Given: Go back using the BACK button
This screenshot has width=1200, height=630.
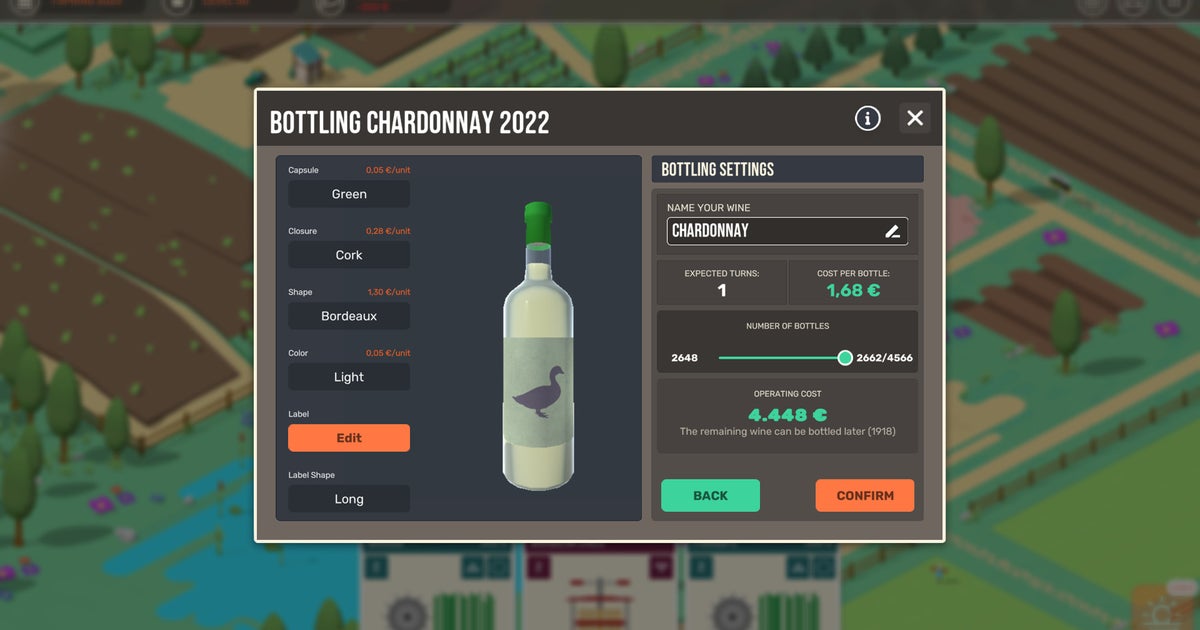Looking at the screenshot, I should coord(710,495).
